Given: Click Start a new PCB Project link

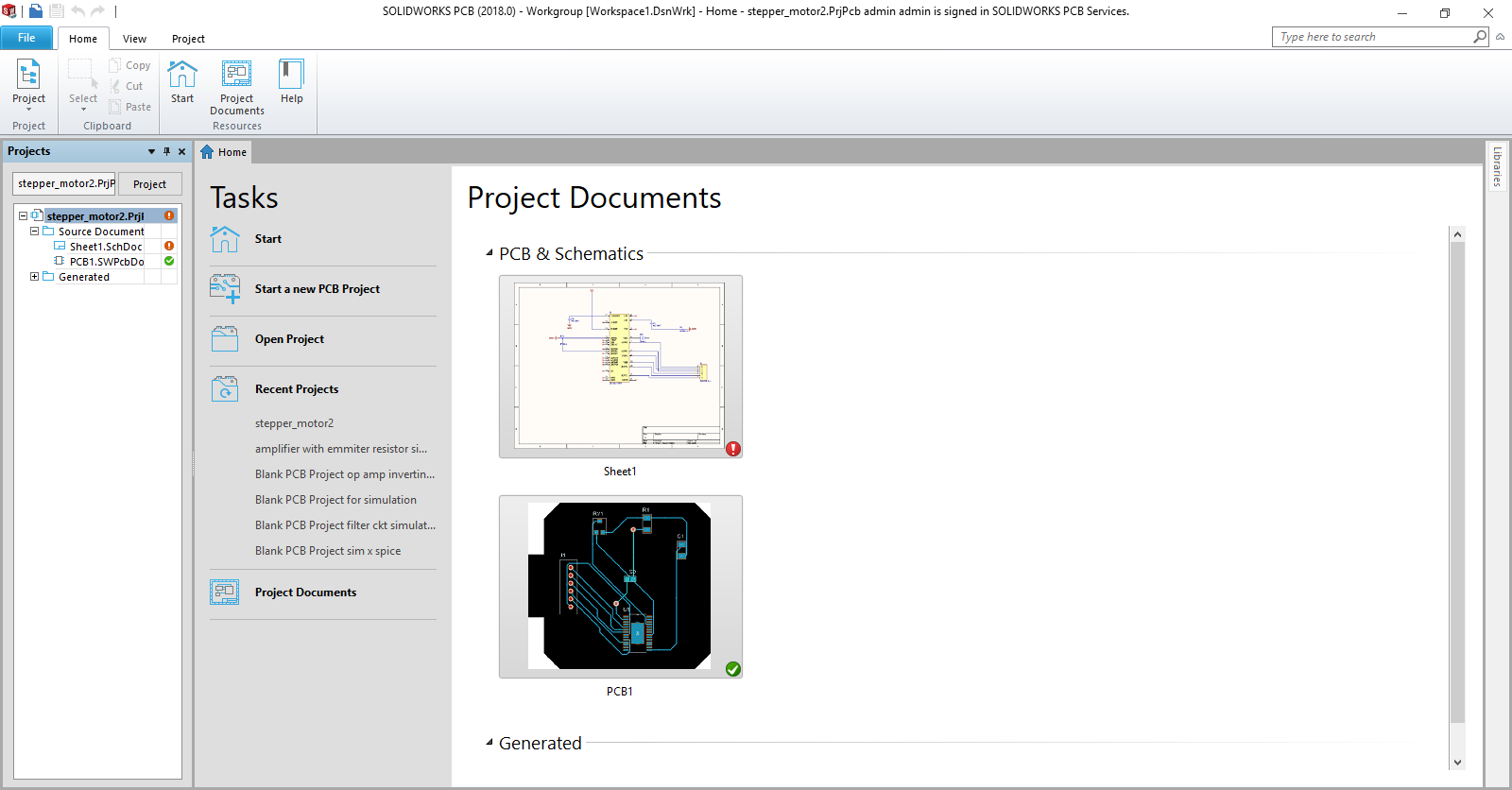Looking at the screenshot, I should (318, 289).
